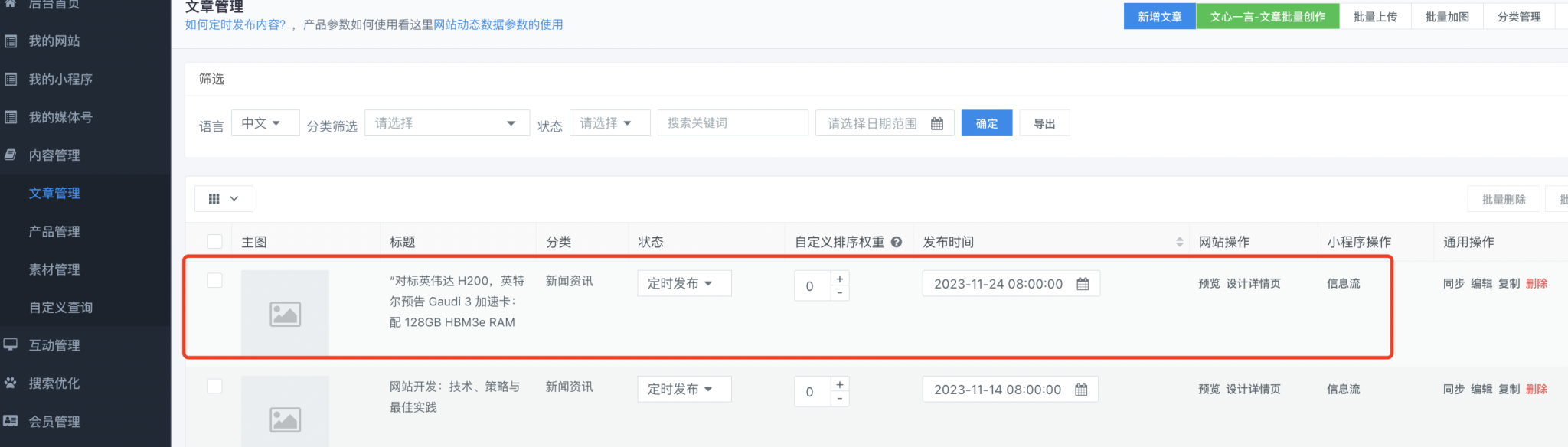The height and width of the screenshot is (447, 1568).
Task: Open the grid column view selector
Action: coord(223,199)
